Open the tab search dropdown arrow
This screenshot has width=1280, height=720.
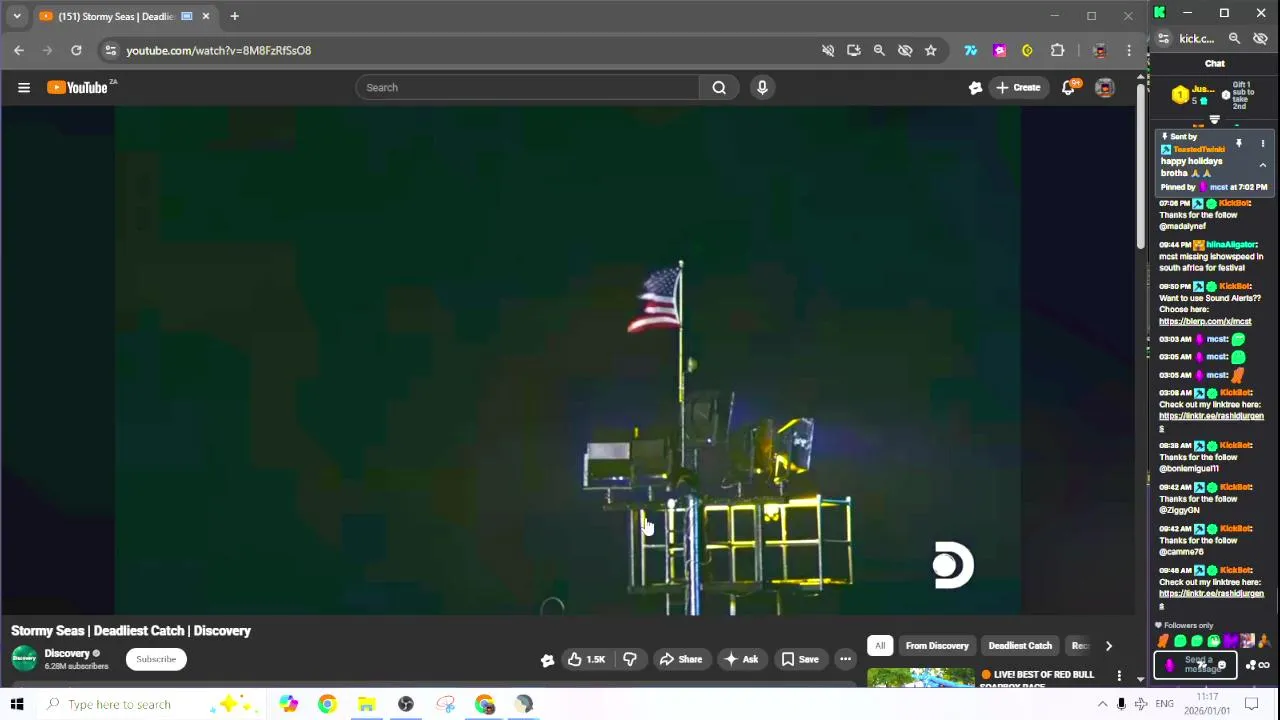pyautogui.click(x=17, y=16)
